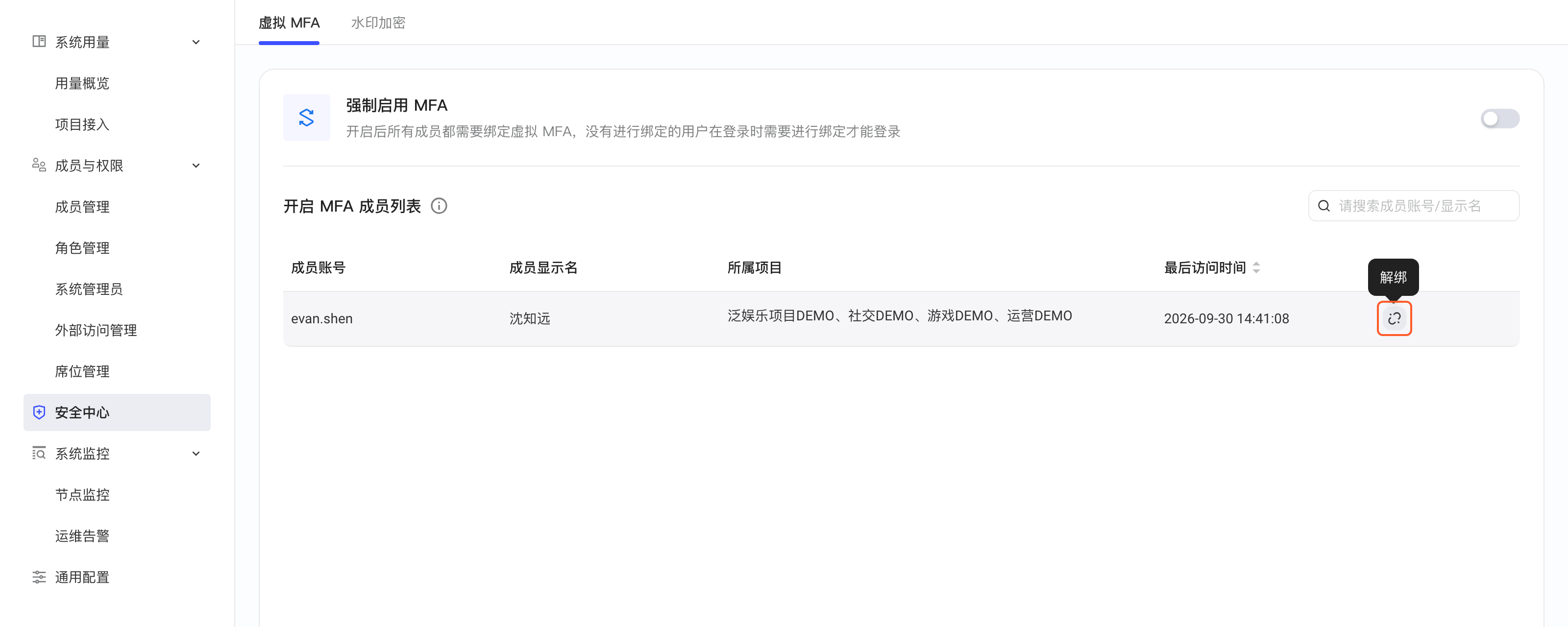Open 通用配置 in the sidebar
The width and height of the screenshot is (1568, 627).
[82, 577]
